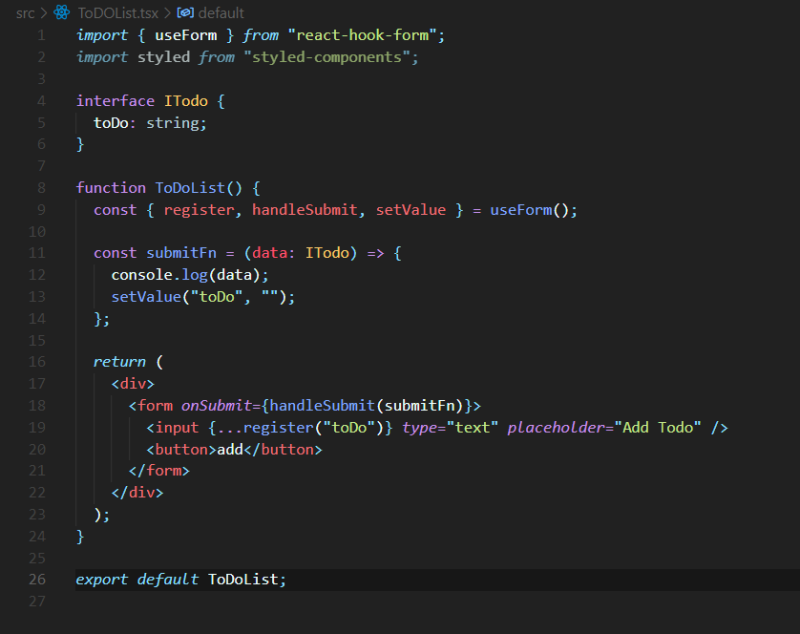Click line number 12 in the gutter
The image size is (800, 634).
coord(37,274)
